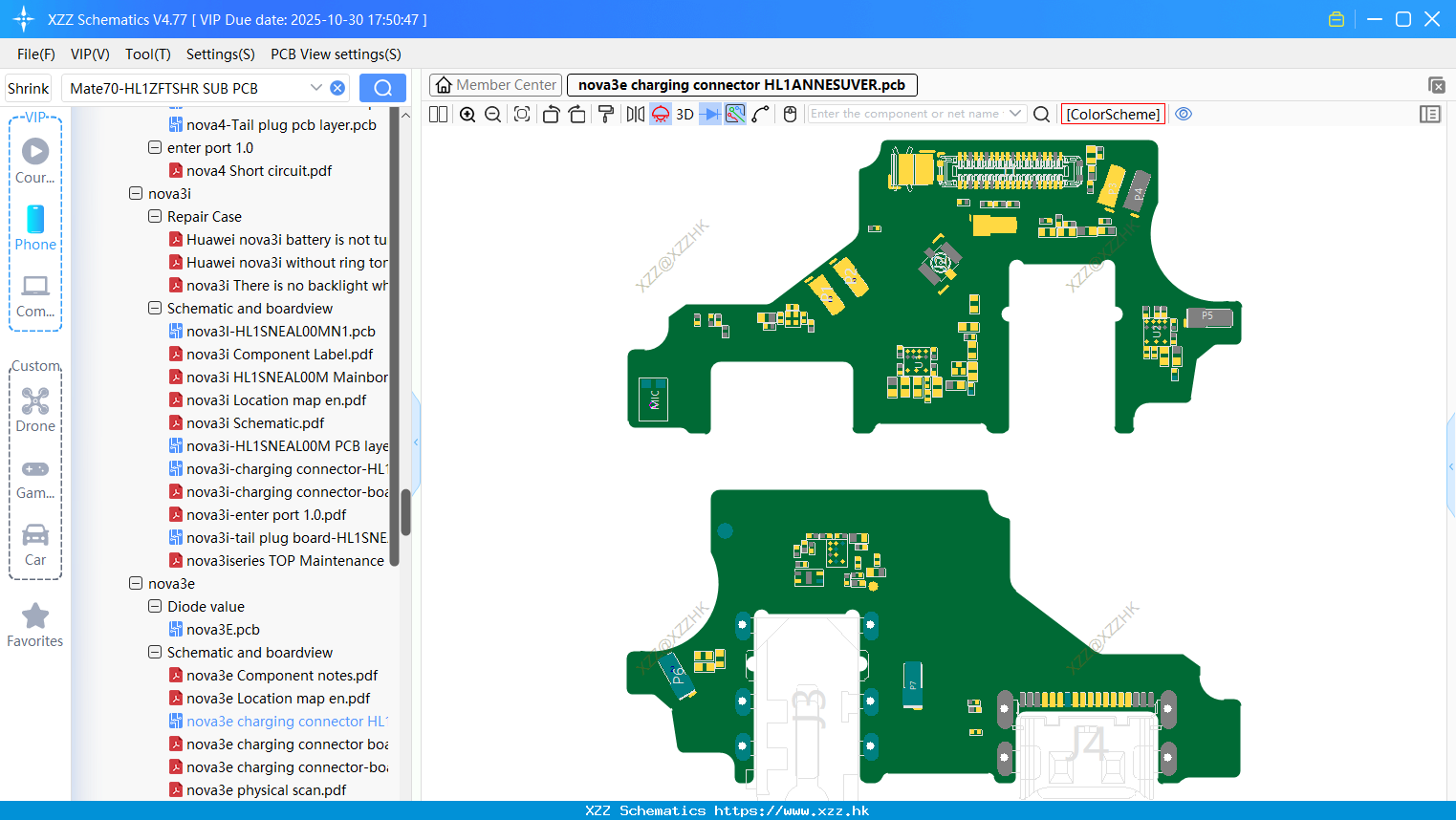Collapse the Repair Case folder
This screenshot has height=820, width=1456.
pyautogui.click(x=155, y=217)
